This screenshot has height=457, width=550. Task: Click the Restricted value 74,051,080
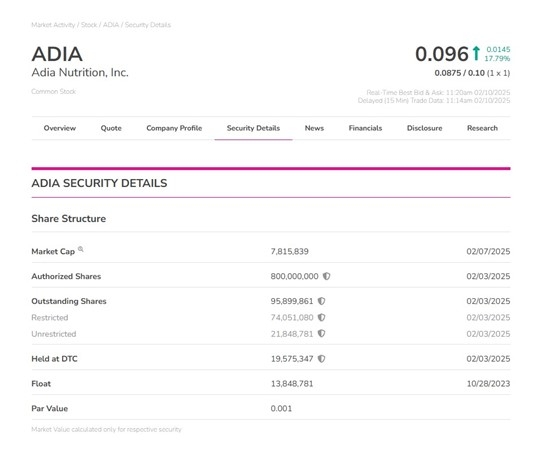(x=292, y=317)
